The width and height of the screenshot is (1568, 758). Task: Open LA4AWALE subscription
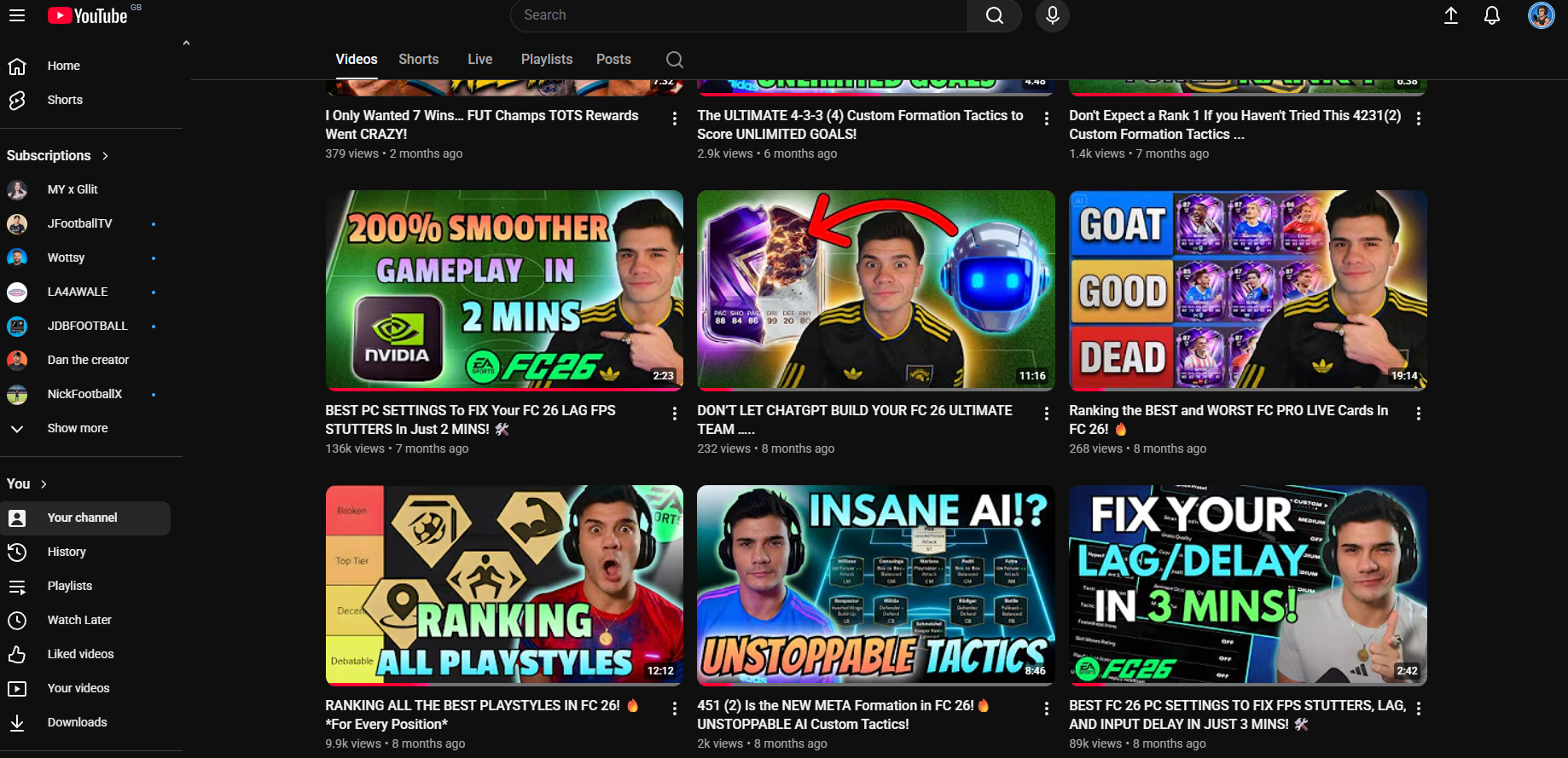pyautogui.click(x=85, y=292)
